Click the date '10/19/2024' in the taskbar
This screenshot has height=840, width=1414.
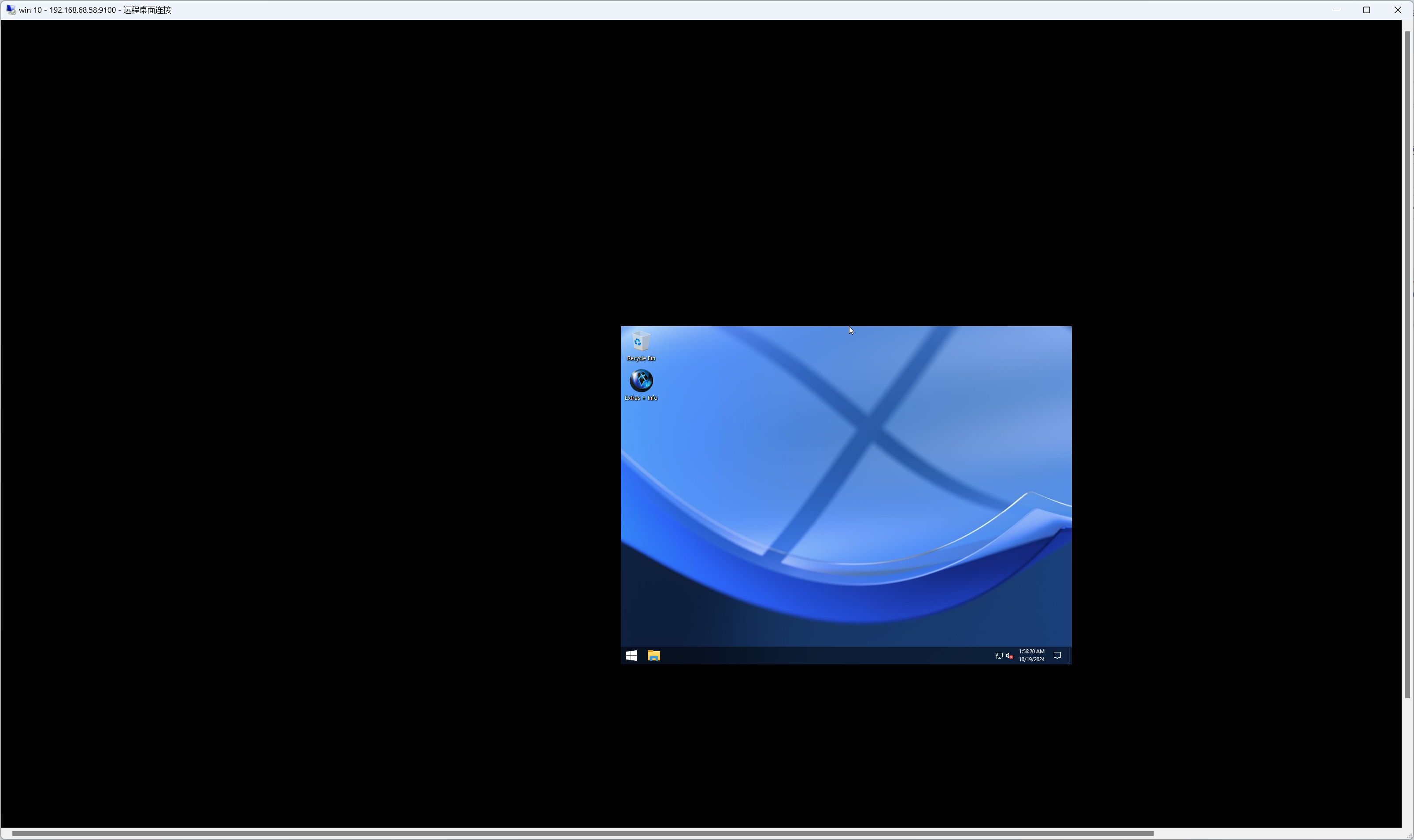point(1031,659)
